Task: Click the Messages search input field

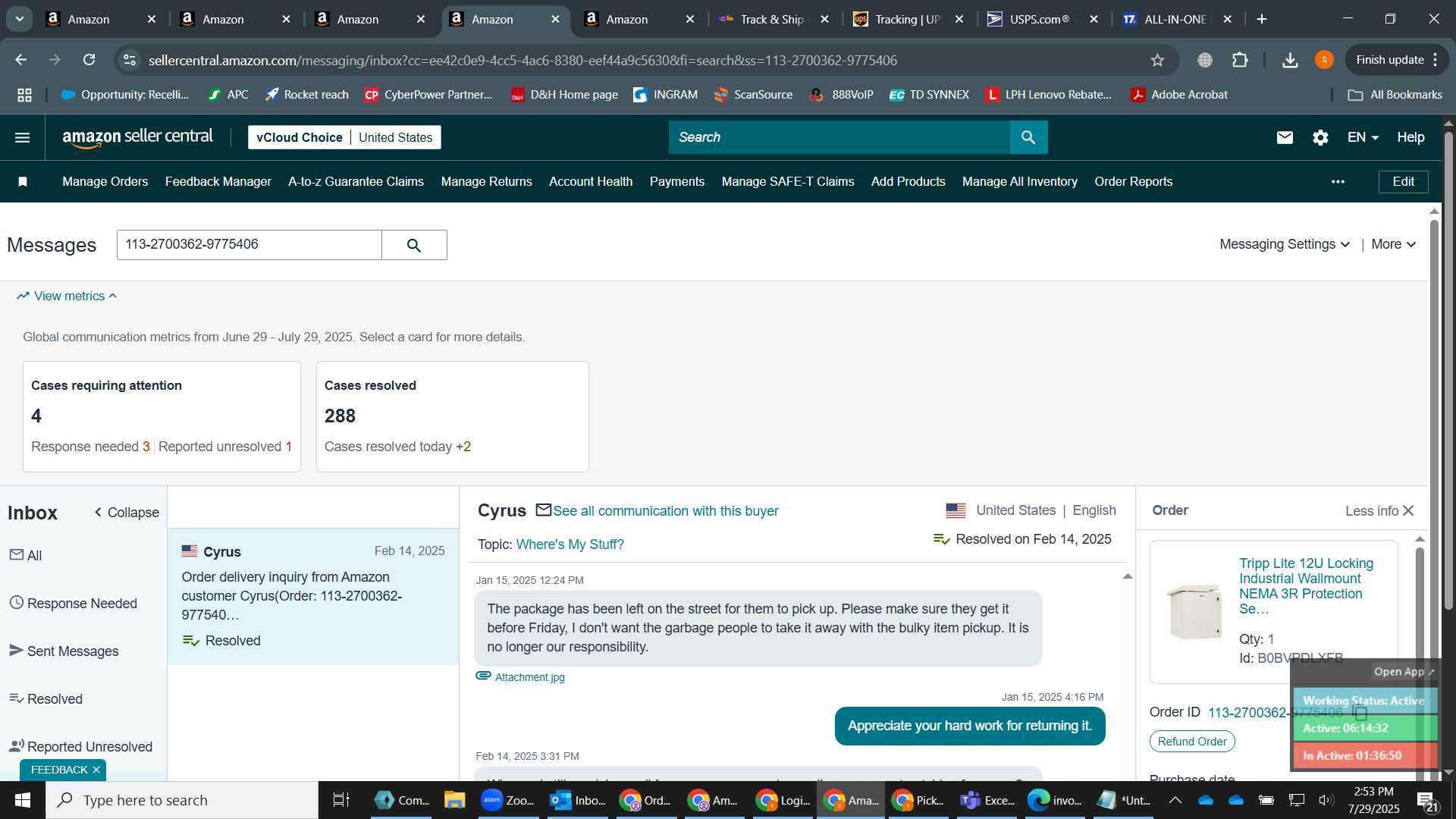Action: click(249, 245)
